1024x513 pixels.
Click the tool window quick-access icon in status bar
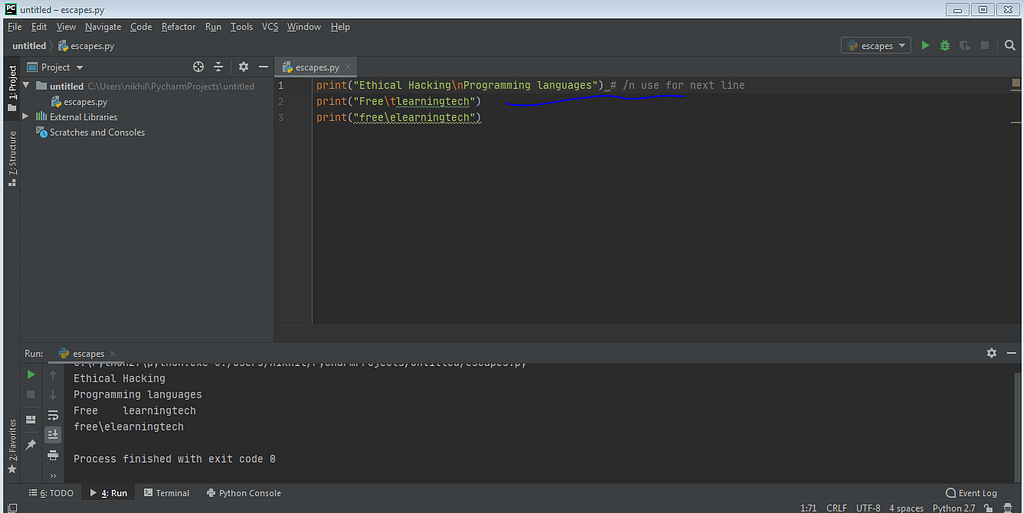point(12,508)
